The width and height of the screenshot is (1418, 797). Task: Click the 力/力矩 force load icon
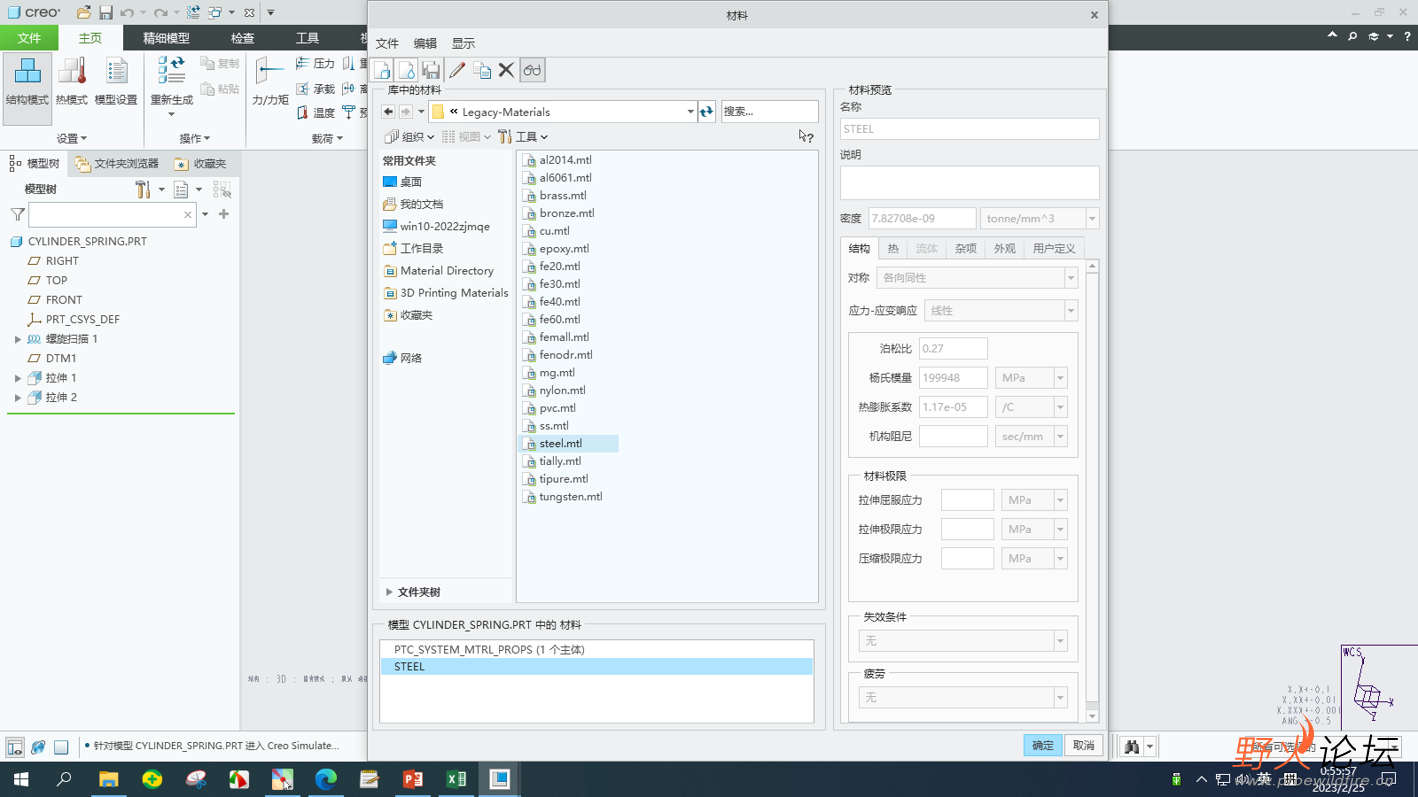(270, 81)
